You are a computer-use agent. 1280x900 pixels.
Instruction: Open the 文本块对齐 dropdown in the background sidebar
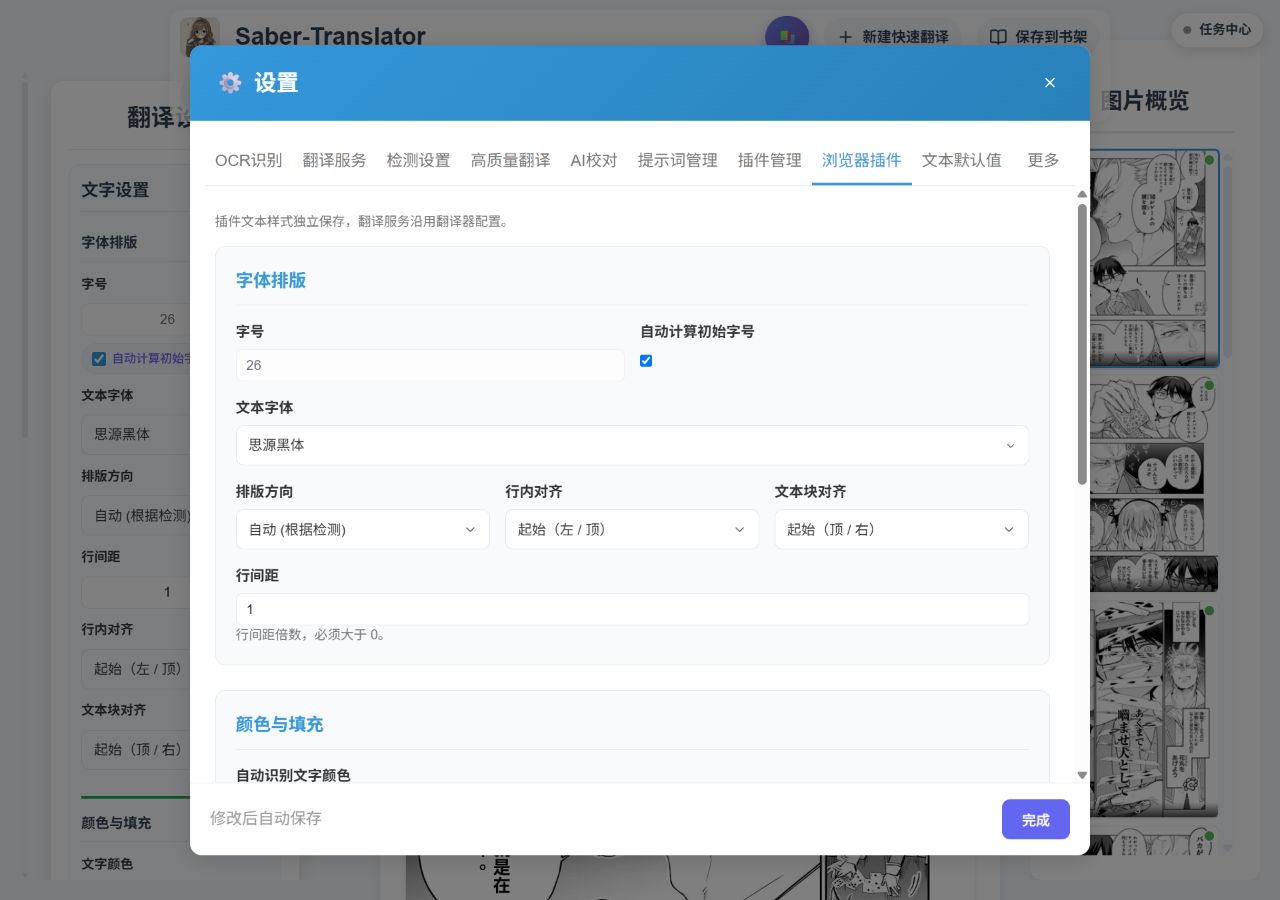click(x=136, y=749)
